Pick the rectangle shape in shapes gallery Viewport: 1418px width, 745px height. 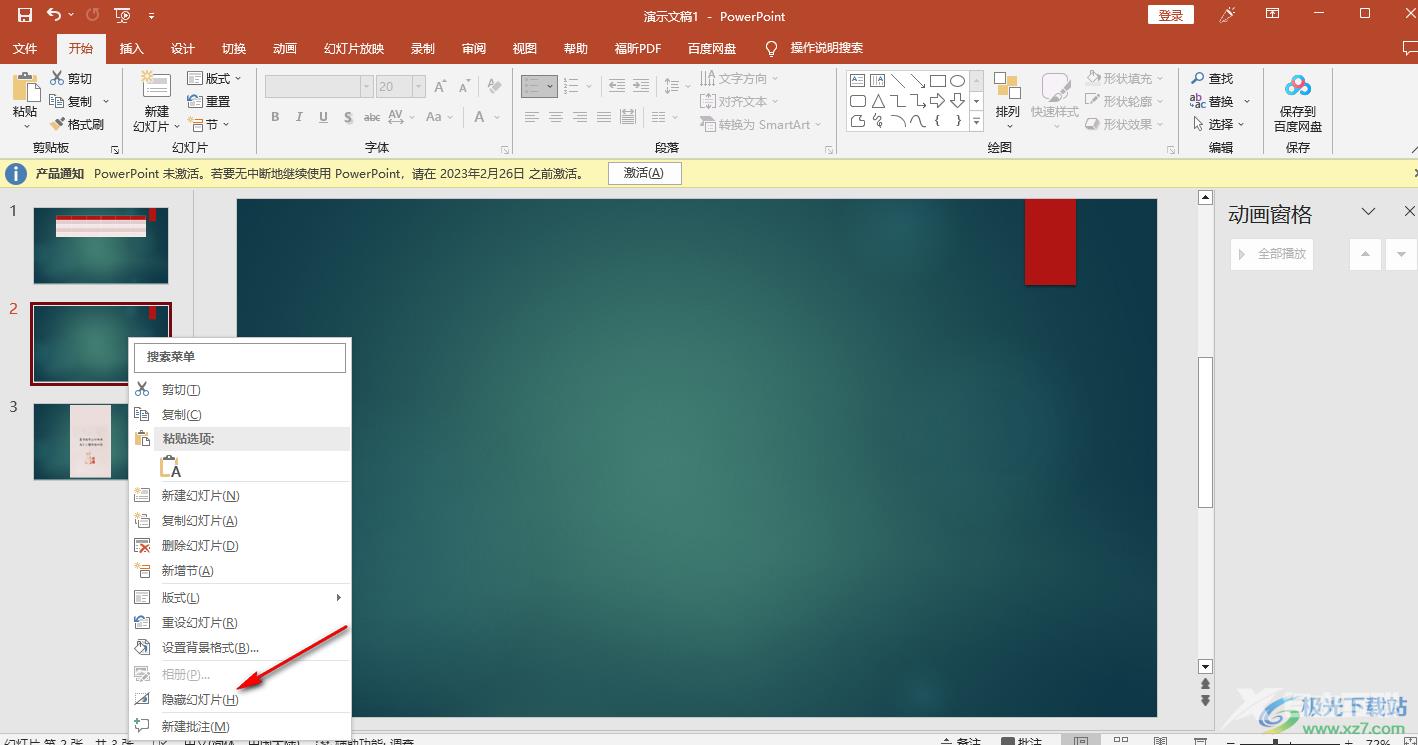coord(937,81)
